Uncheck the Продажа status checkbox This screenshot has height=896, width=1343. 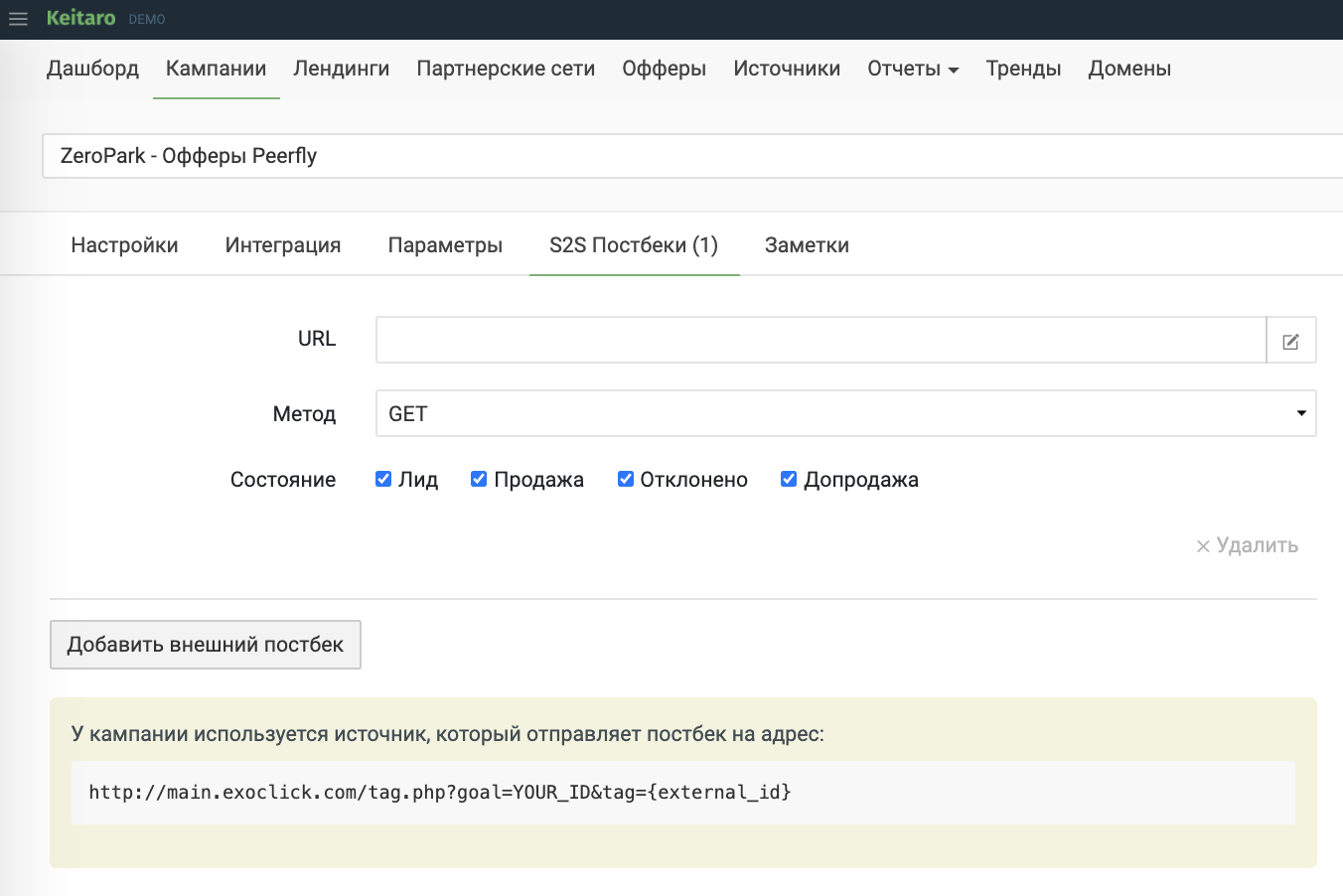pos(479,479)
